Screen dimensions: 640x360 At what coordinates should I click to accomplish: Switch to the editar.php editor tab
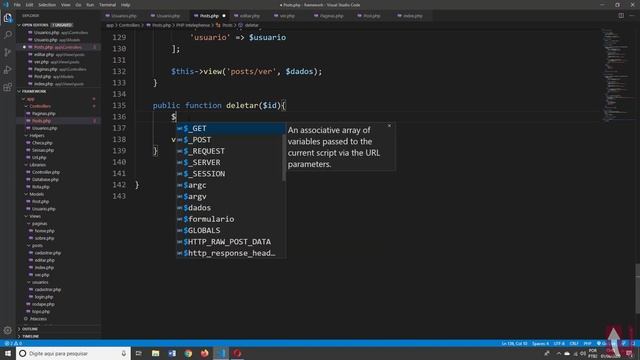tap(250, 16)
